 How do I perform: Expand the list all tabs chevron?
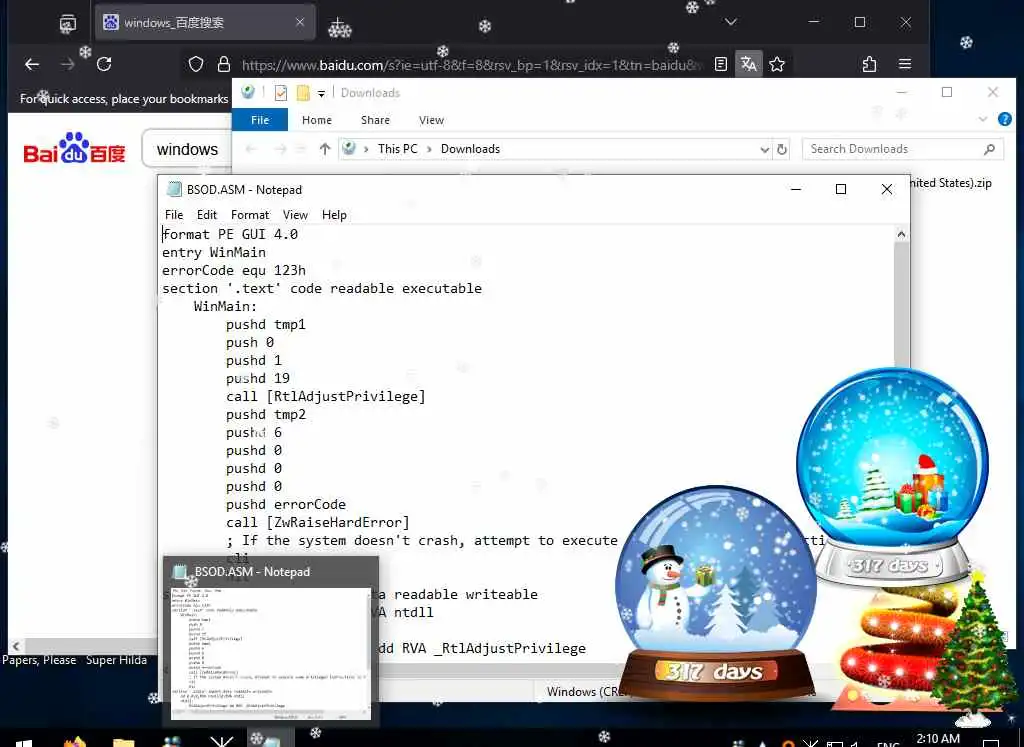pyautogui.click(x=731, y=22)
